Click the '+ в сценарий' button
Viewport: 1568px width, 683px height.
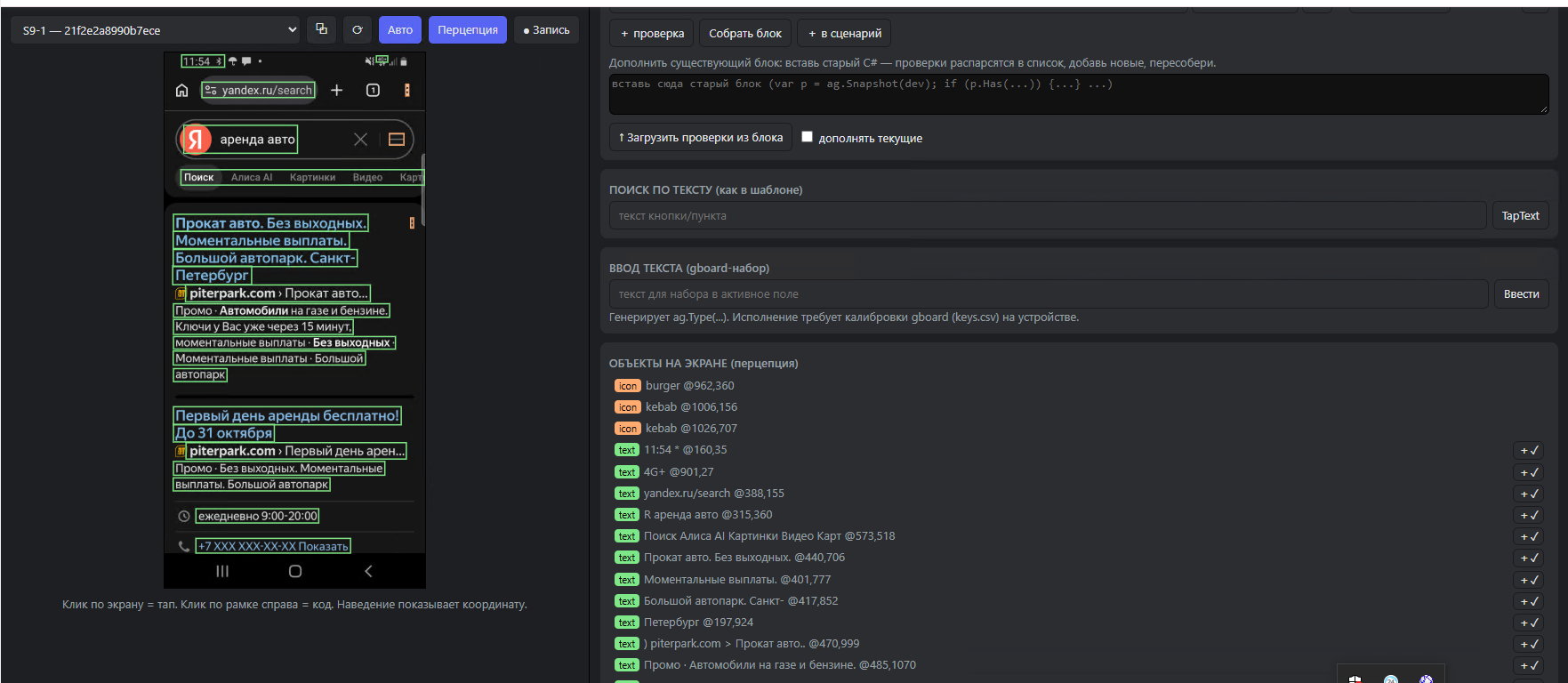click(x=844, y=34)
